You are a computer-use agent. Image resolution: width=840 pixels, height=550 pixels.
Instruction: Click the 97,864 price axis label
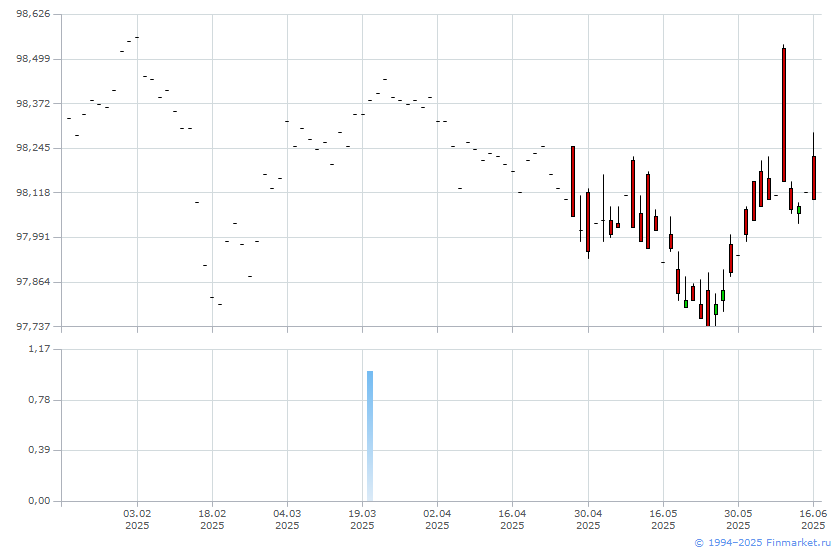33,281
